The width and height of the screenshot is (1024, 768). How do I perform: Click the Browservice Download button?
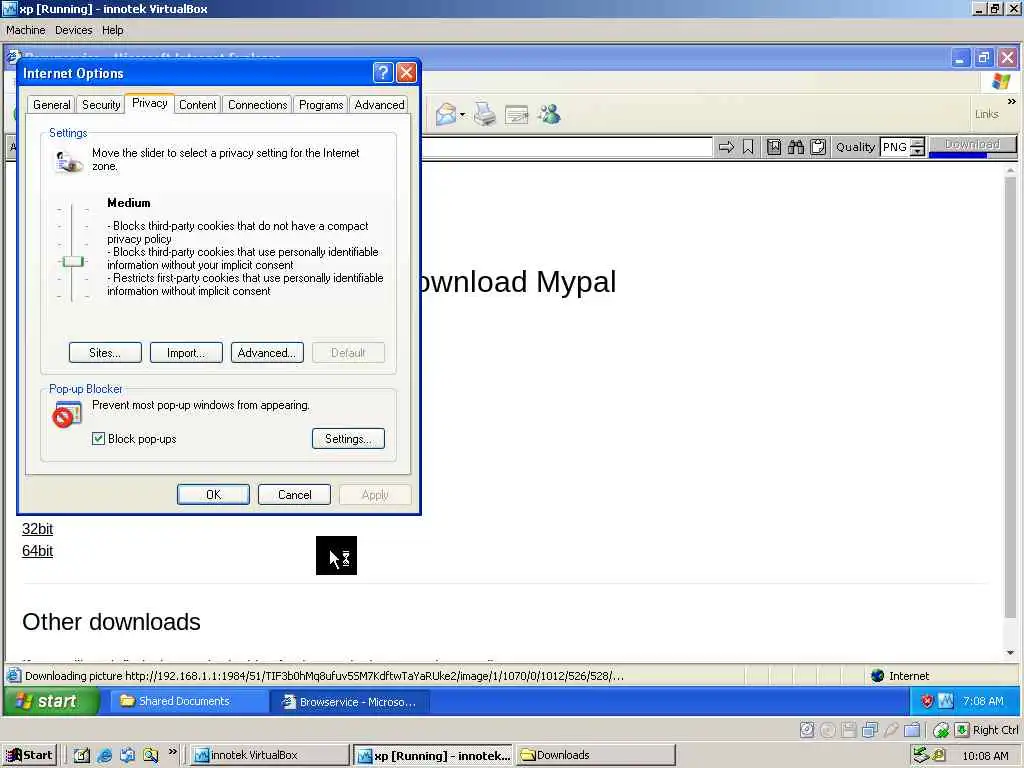(972, 145)
